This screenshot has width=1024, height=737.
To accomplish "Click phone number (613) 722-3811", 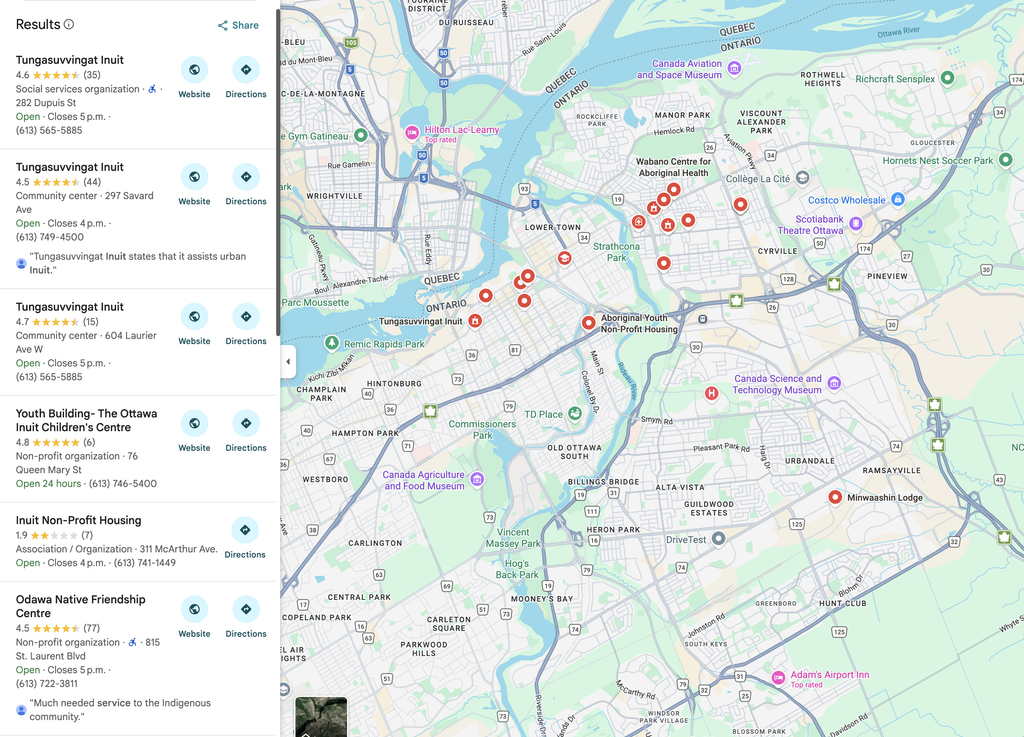I will click(46, 683).
